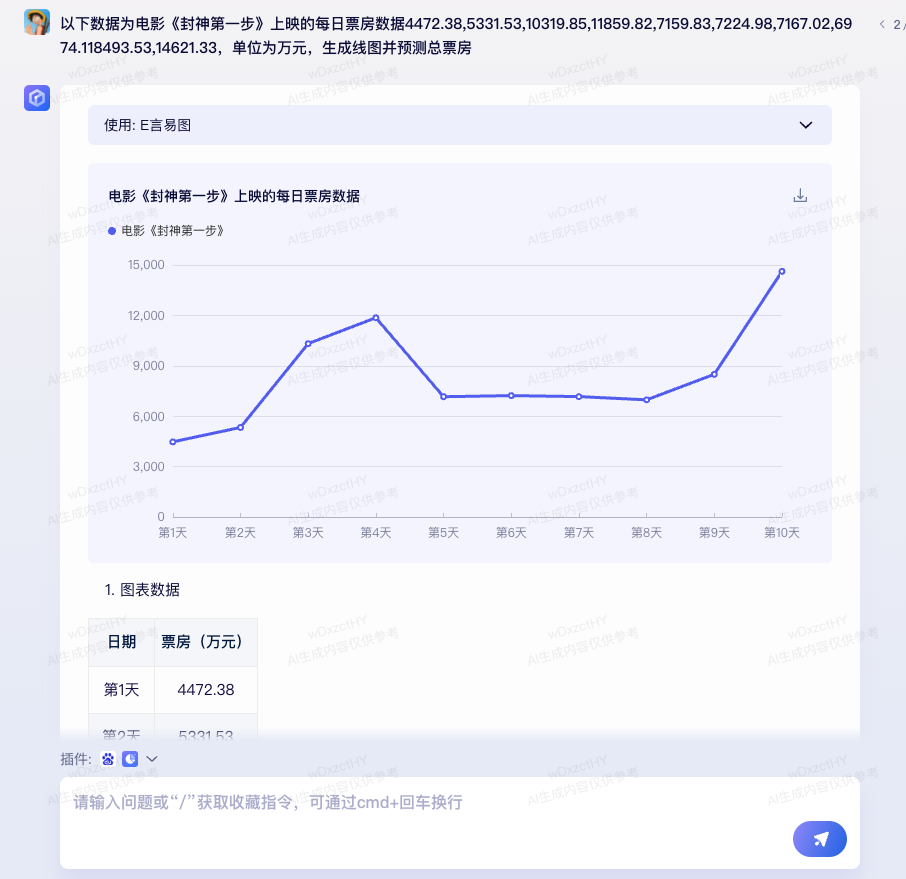Click the left pagination chevron arrow
Image resolution: width=906 pixels, height=879 pixels.
pos(882,24)
